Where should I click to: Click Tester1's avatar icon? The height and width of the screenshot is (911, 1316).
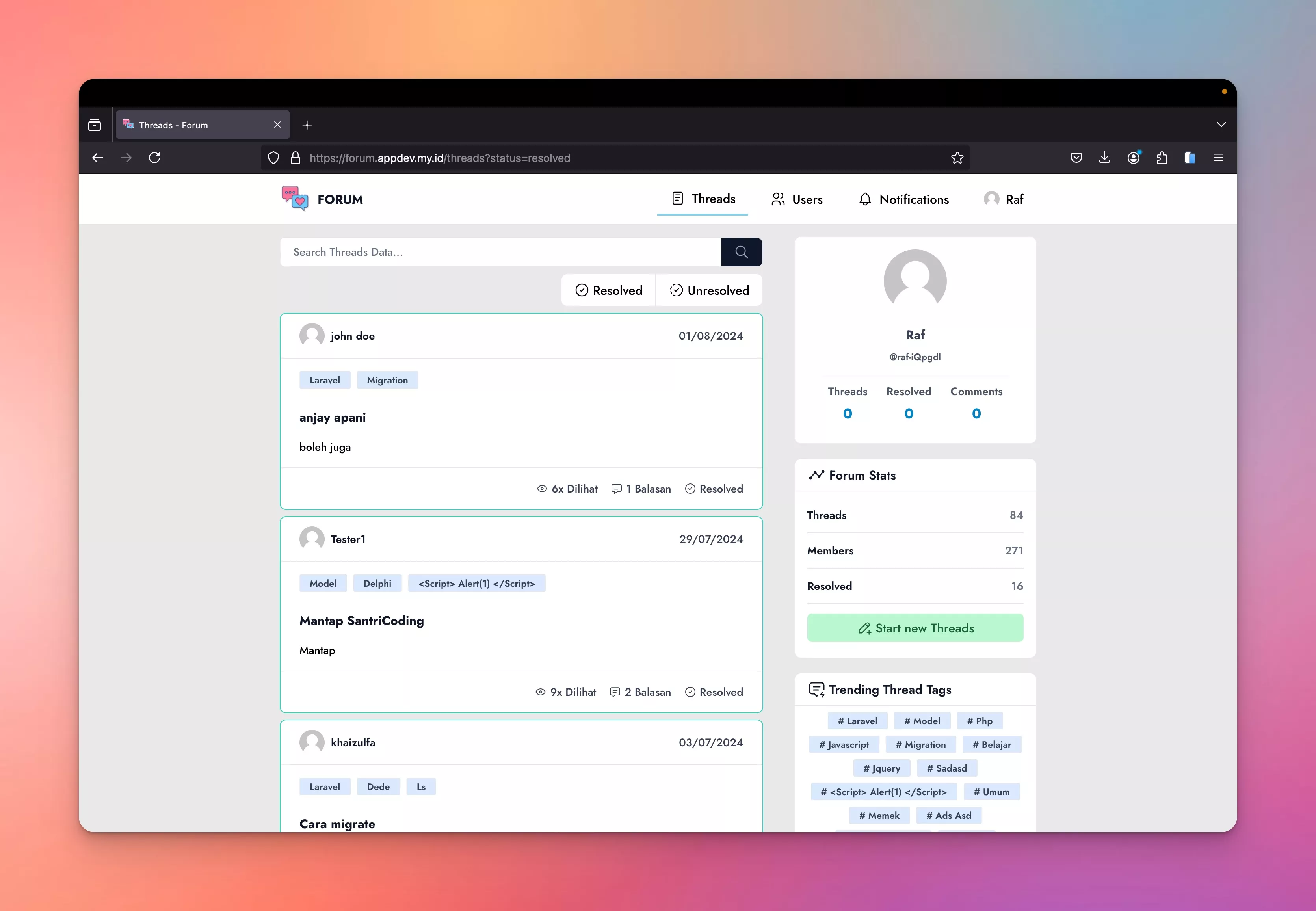pos(312,539)
